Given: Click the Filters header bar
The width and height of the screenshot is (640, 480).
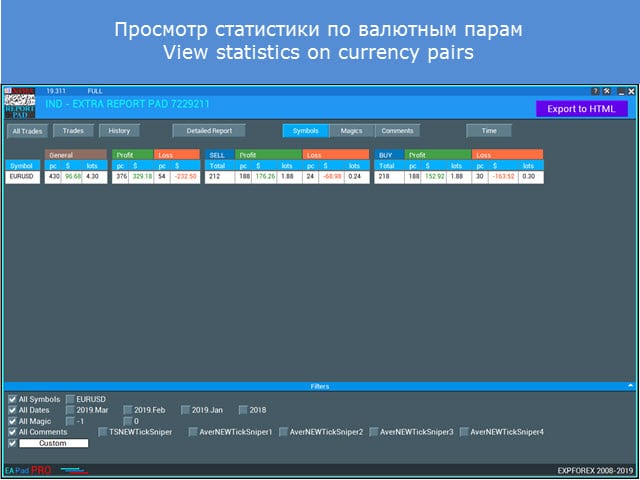Looking at the screenshot, I should (x=319, y=385).
